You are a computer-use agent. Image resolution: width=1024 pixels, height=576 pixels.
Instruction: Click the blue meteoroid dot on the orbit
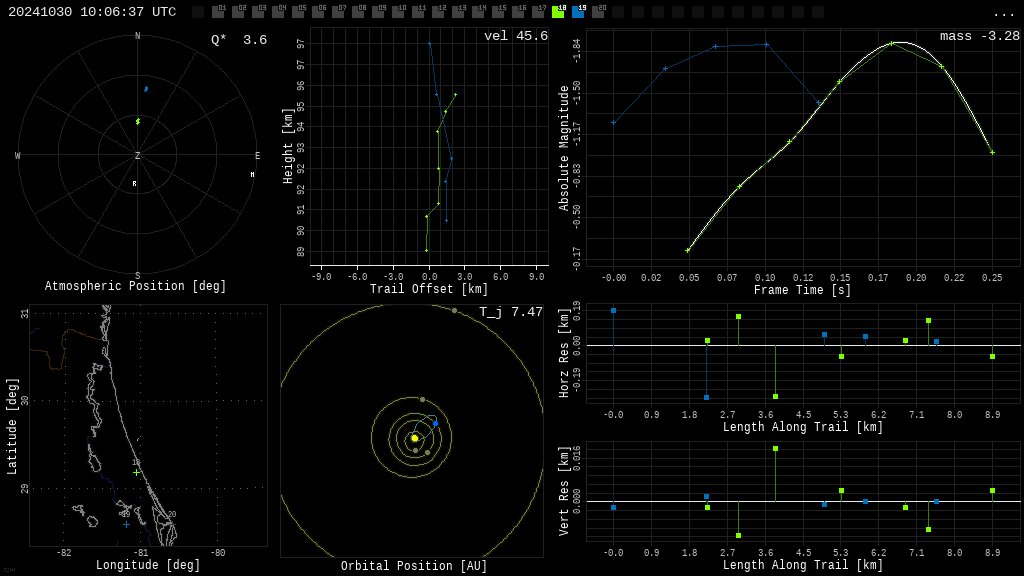point(435,424)
